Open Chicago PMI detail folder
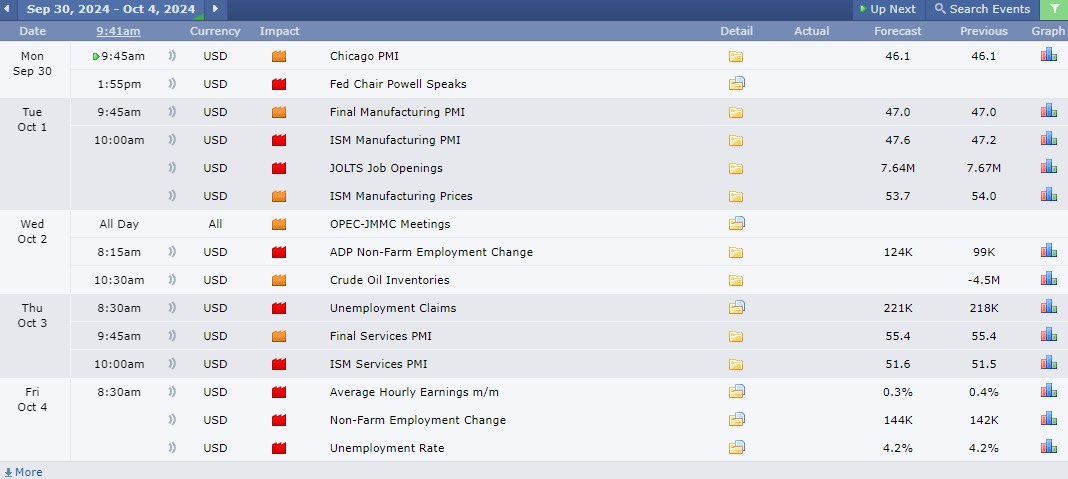1068x479 pixels. [736, 57]
